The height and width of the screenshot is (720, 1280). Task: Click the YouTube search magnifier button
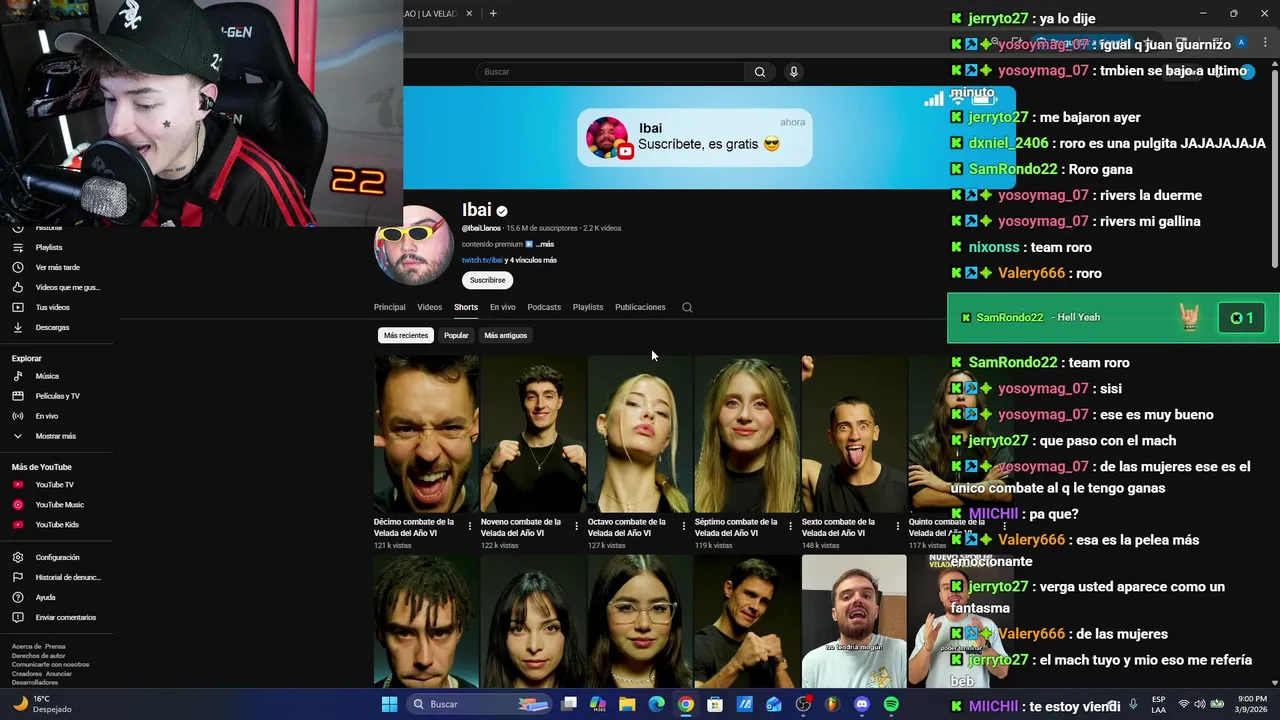click(760, 72)
